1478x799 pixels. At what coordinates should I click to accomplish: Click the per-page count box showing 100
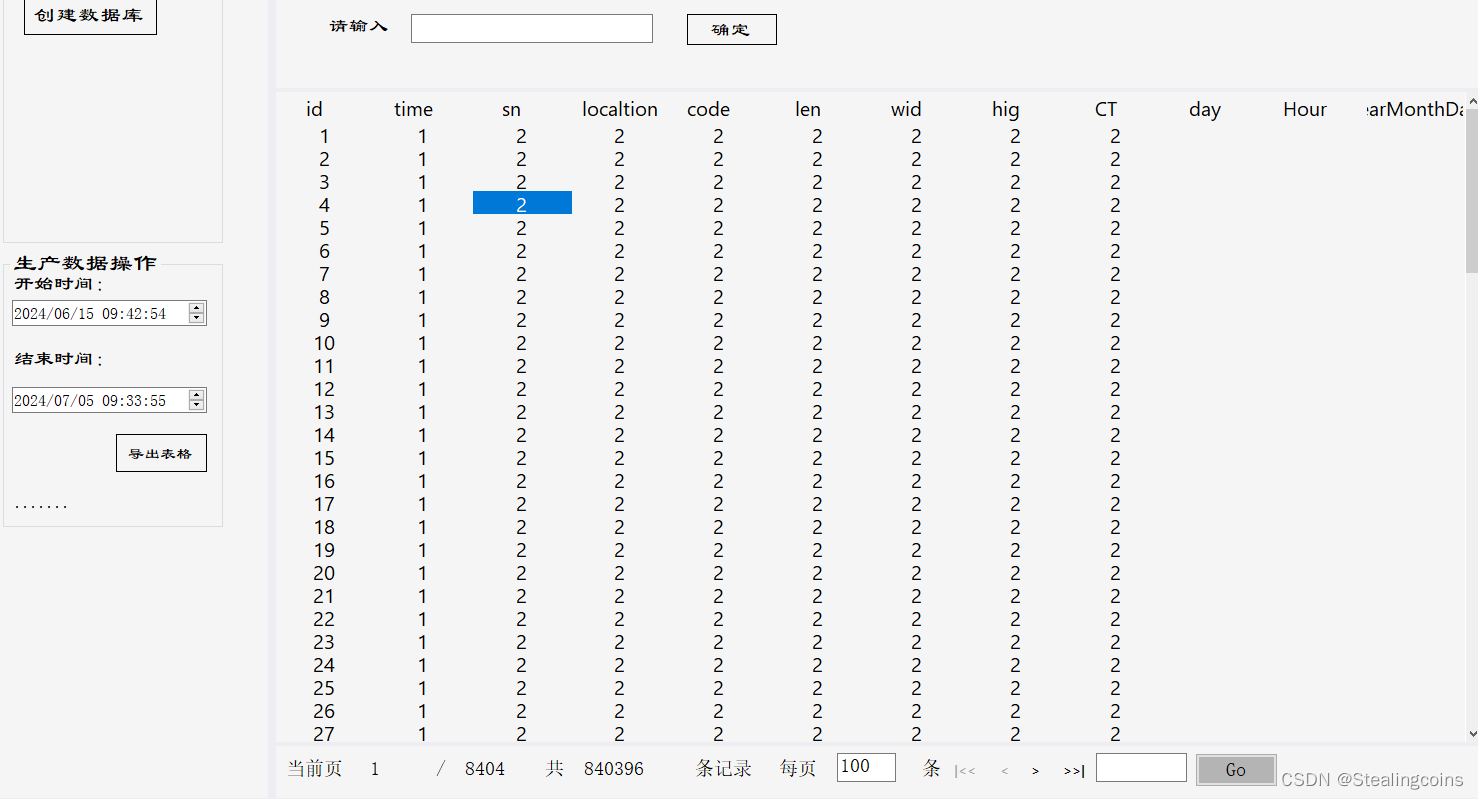[866, 767]
